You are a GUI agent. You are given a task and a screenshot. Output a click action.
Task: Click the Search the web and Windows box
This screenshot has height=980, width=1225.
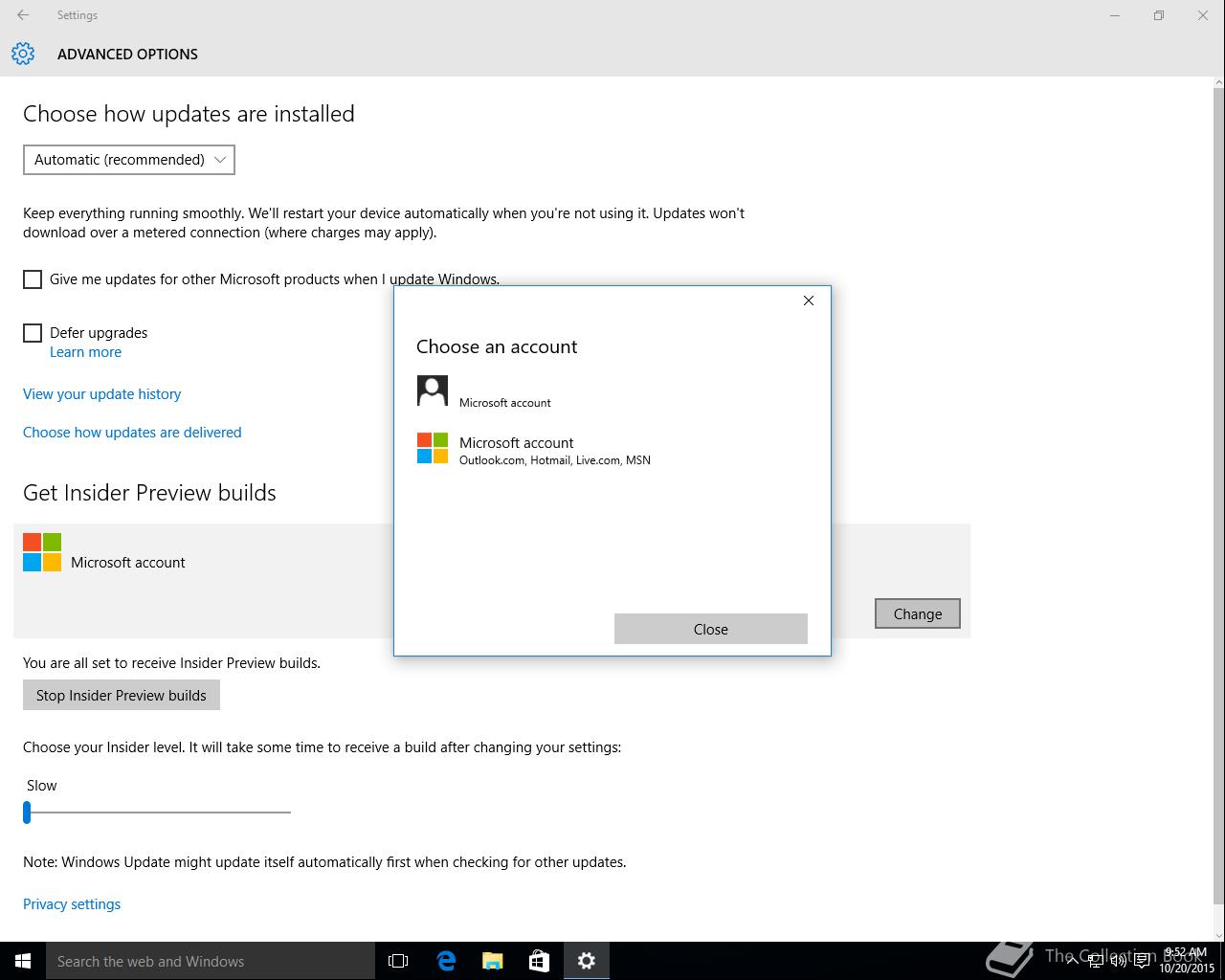click(x=211, y=961)
